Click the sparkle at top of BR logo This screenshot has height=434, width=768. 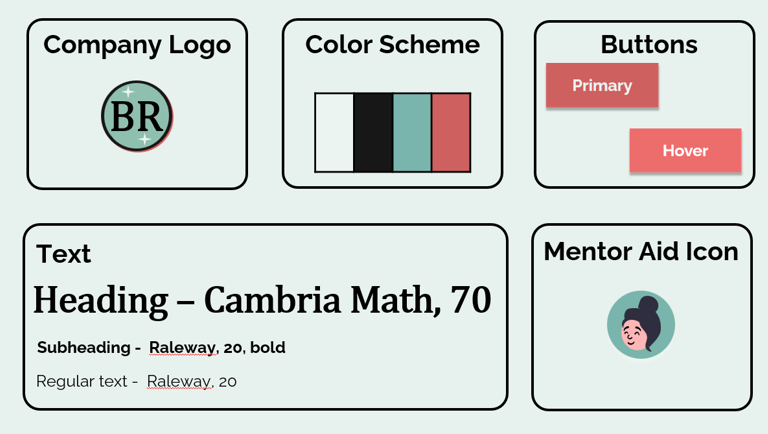[x=128, y=92]
